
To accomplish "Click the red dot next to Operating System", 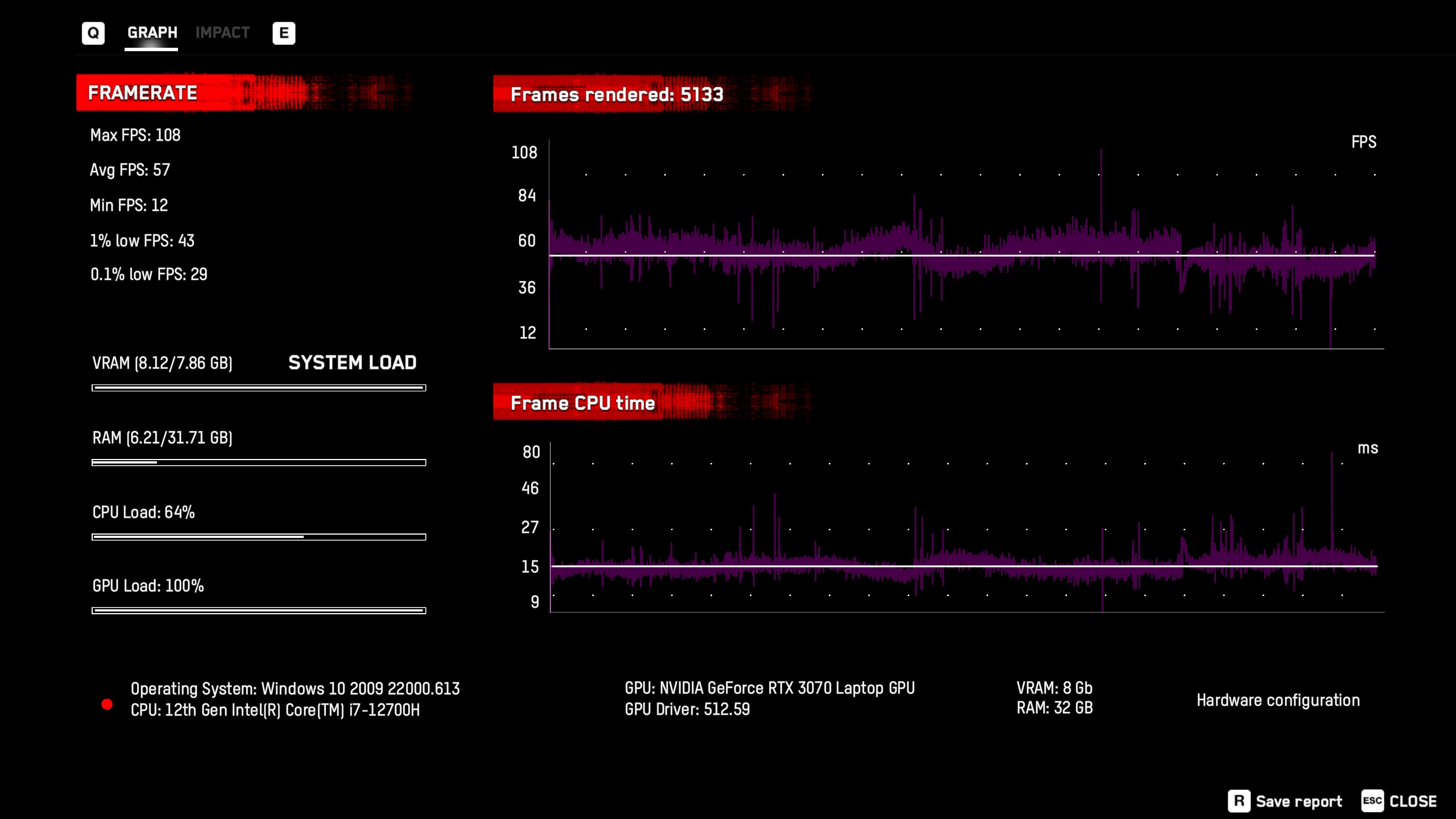I will (107, 704).
